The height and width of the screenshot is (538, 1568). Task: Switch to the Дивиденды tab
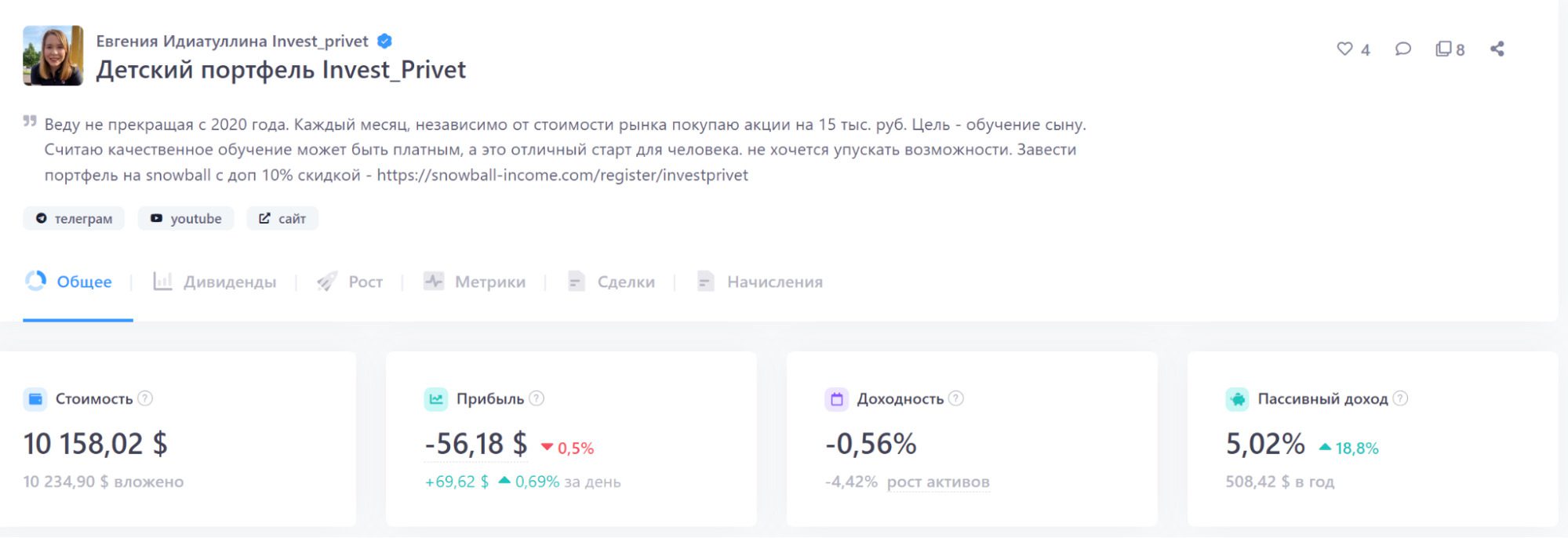click(216, 282)
